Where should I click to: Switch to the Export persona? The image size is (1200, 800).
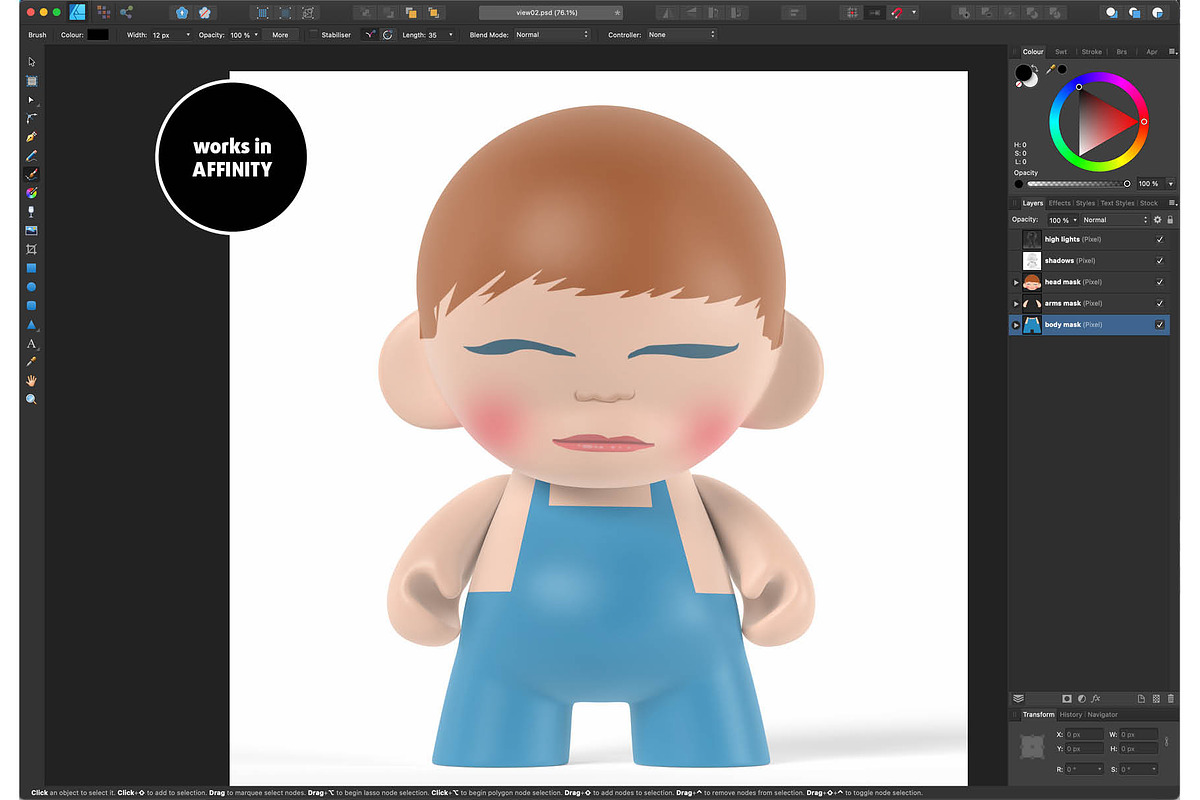(x=126, y=13)
